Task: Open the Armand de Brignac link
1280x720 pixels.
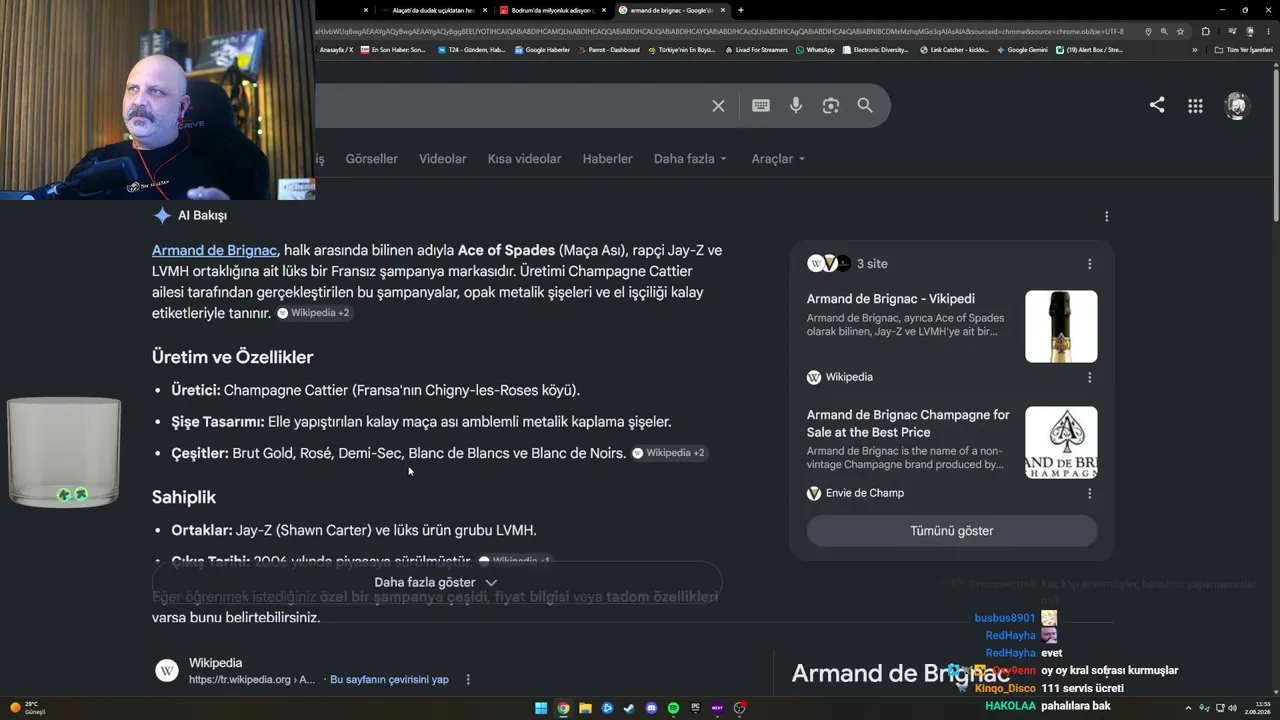Action: (214, 250)
